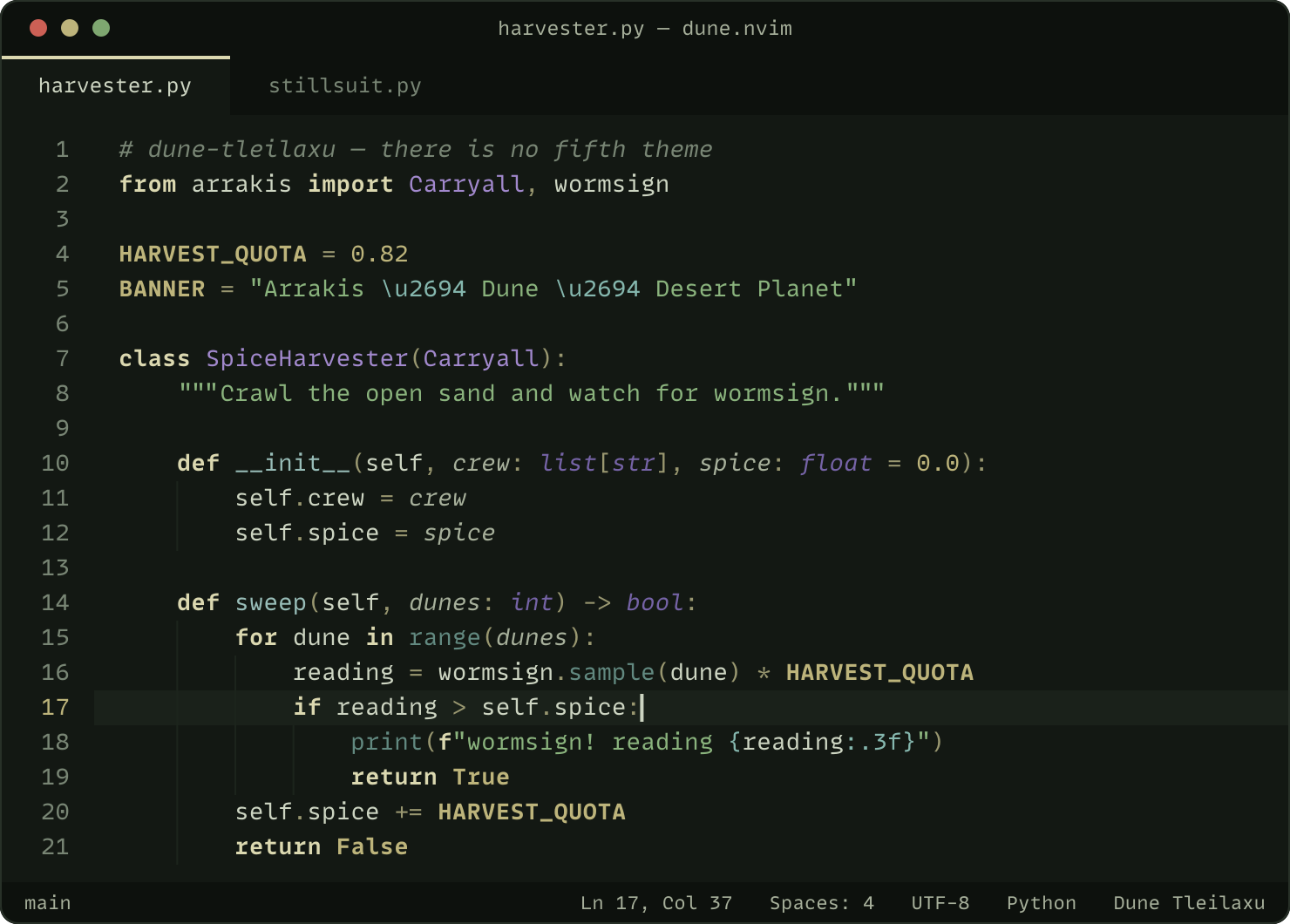Place cursor on the sweep method name
Viewport: 1290px width, 924px height.
[x=271, y=602]
